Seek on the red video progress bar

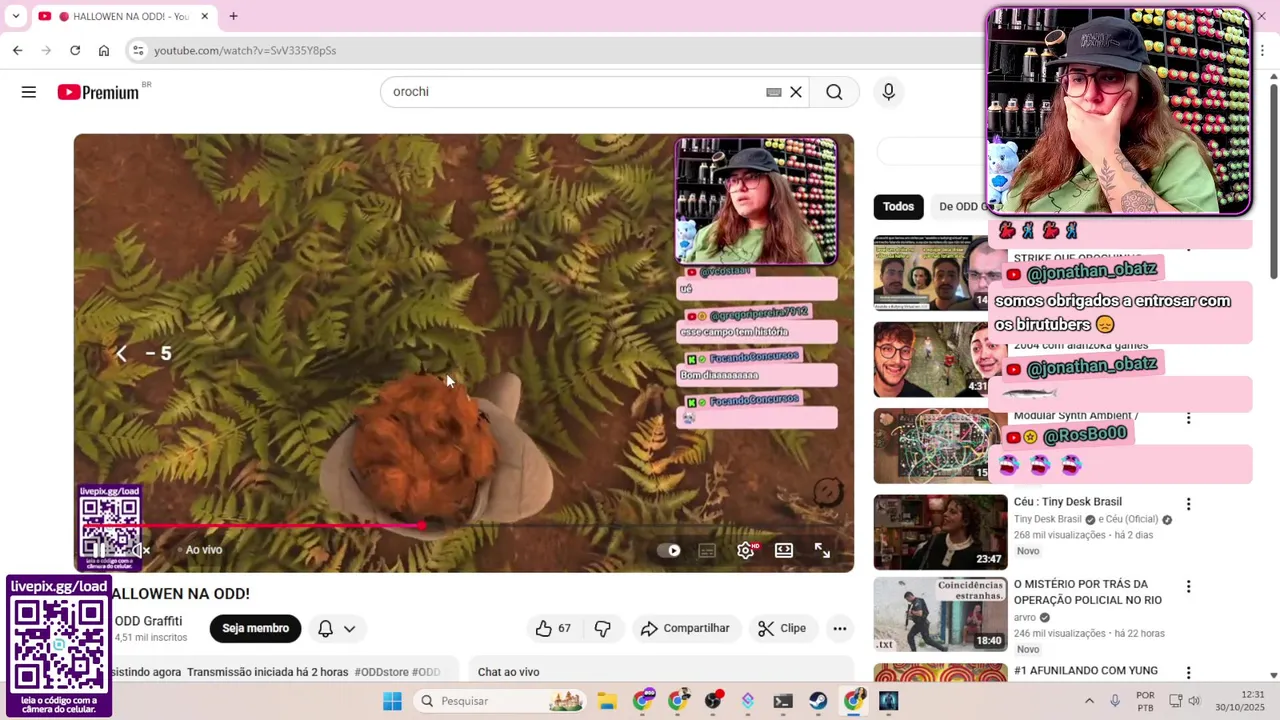[x=464, y=525]
